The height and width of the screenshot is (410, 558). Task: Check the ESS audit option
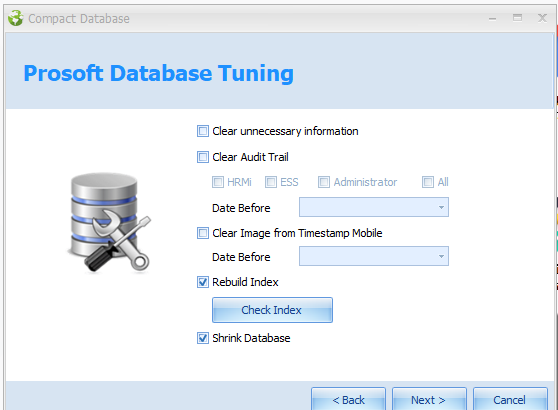(271, 182)
